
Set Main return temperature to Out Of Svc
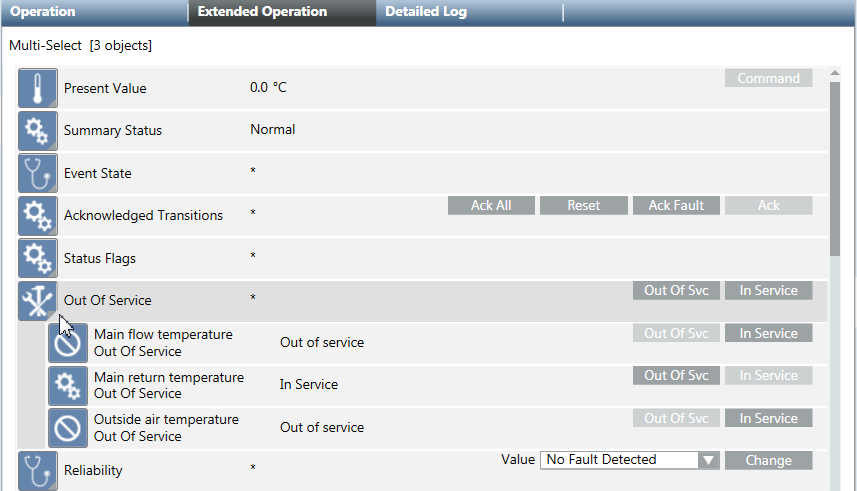(x=676, y=376)
